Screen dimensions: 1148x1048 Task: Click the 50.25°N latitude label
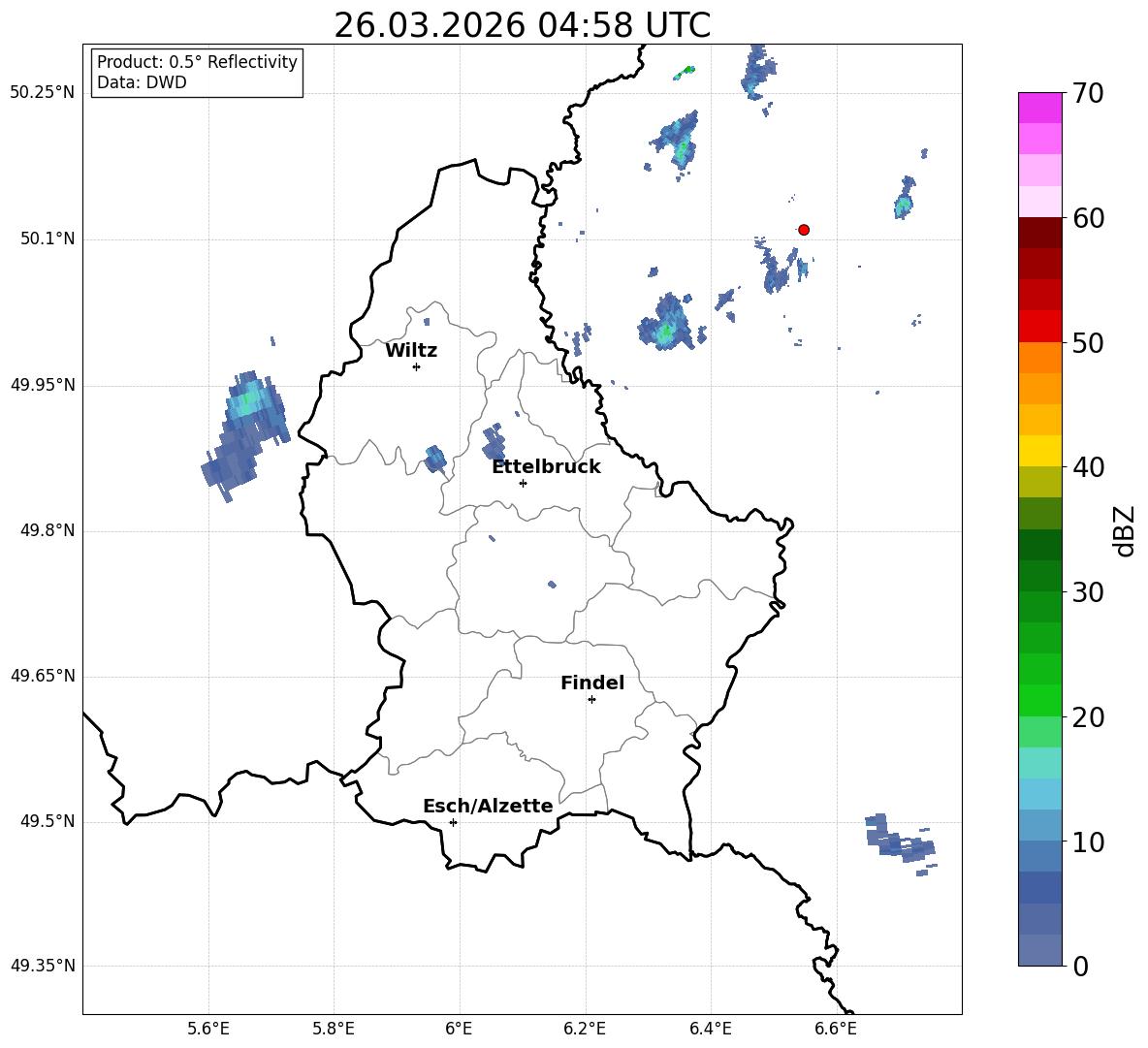43,93
